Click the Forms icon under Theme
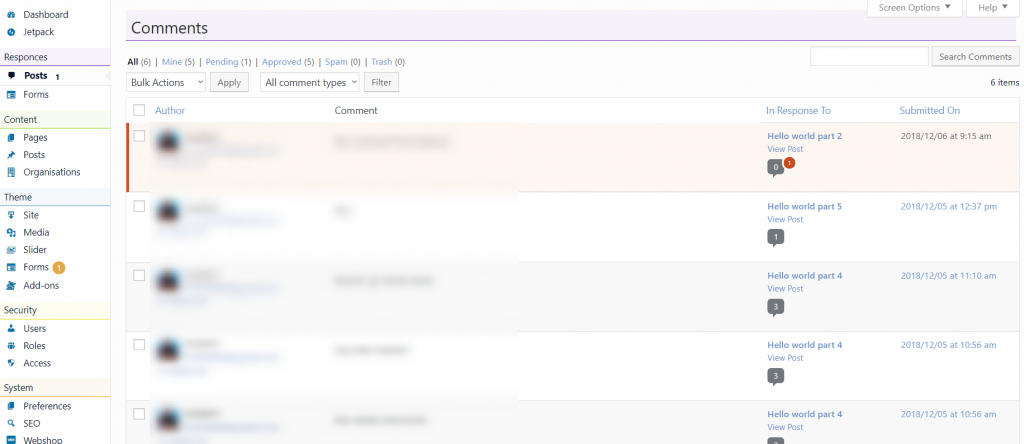The height and width of the screenshot is (444, 1024). click(11, 267)
